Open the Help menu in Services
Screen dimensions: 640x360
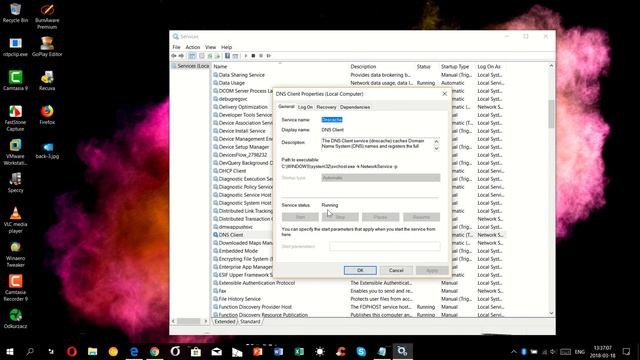point(227,47)
